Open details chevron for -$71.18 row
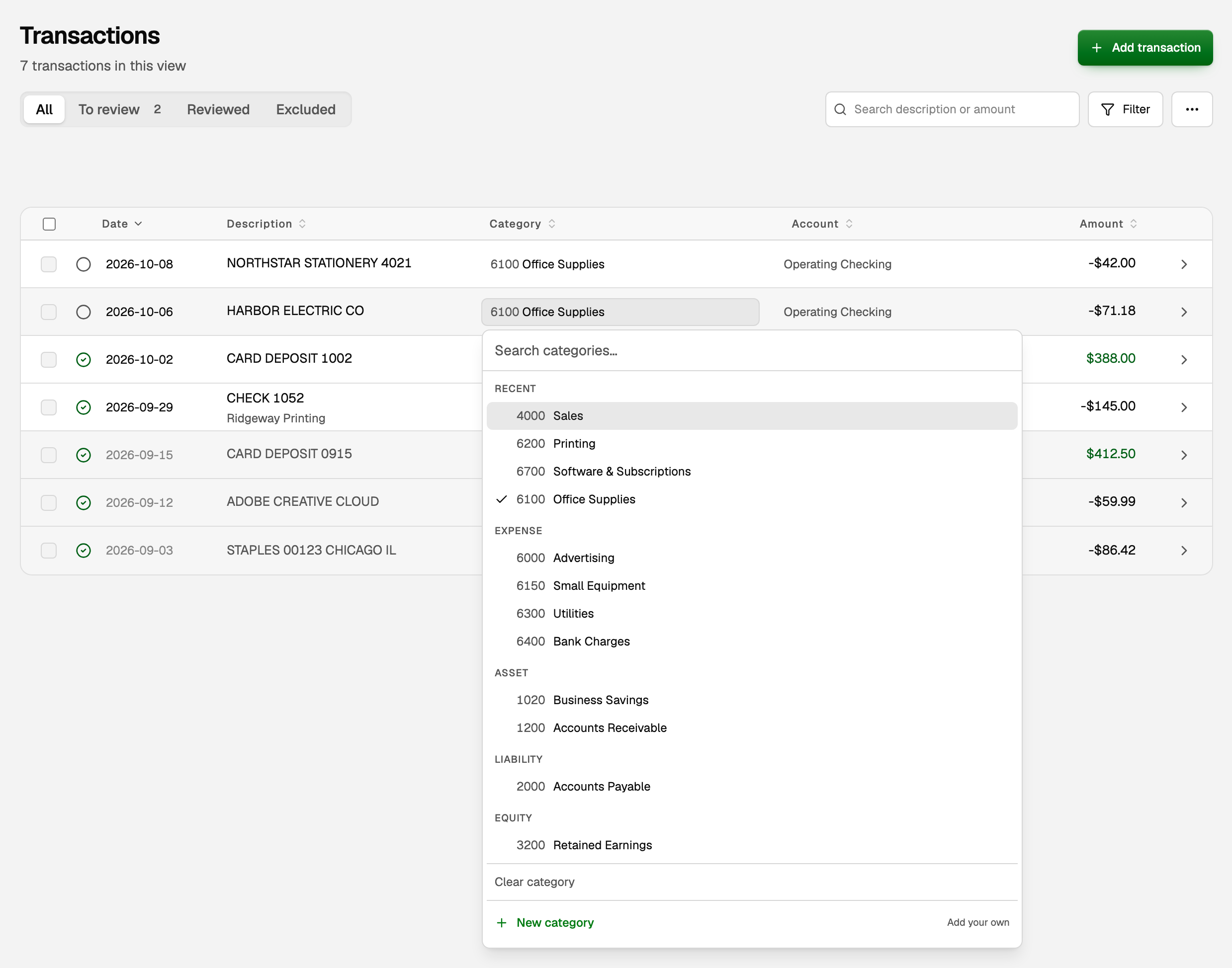 (x=1184, y=312)
